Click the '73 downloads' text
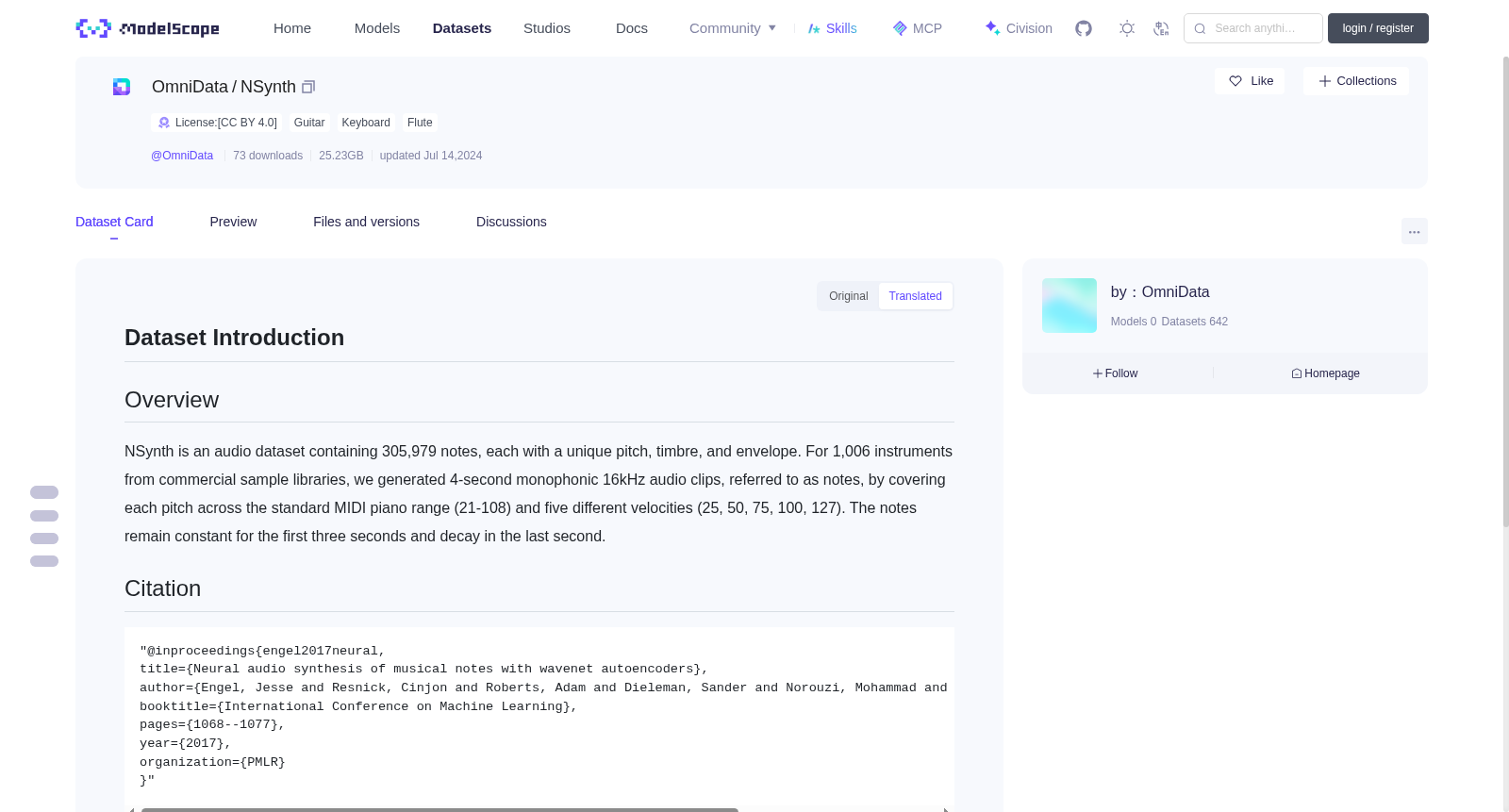Viewport: 1509px width, 812px height. [x=268, y=156]
